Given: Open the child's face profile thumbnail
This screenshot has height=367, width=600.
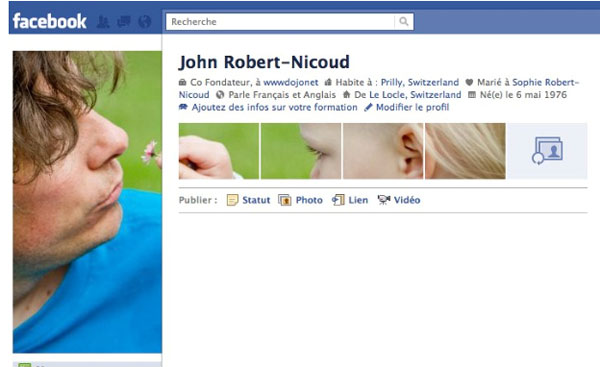Looking at the screenshot, I should pos(301,151).
